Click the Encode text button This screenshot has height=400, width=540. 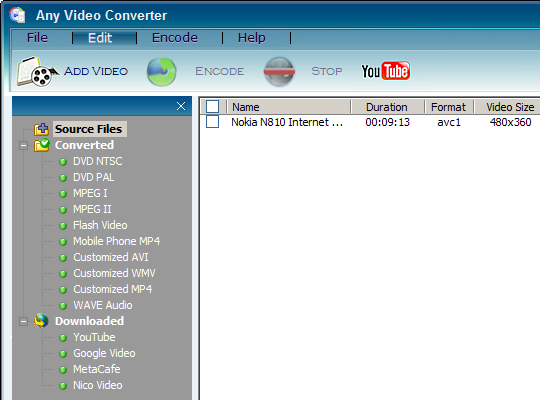tap(220, 71)
